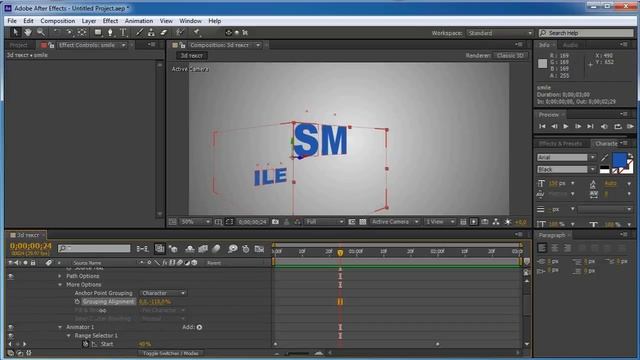Screen dimensions: 640x360
Task: Click the Auto-keyframe stopwatch icon in timeline
Action: pos(246,249)
